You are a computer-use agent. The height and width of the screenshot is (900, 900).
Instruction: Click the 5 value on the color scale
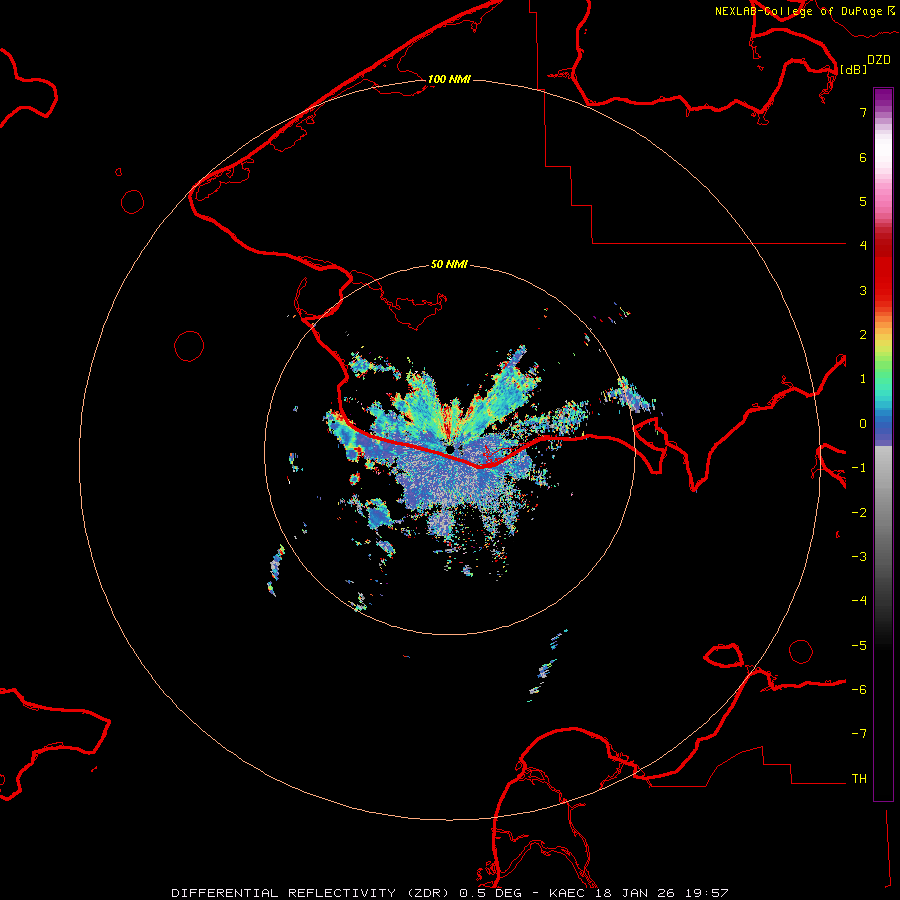click(x=863, y=201)
